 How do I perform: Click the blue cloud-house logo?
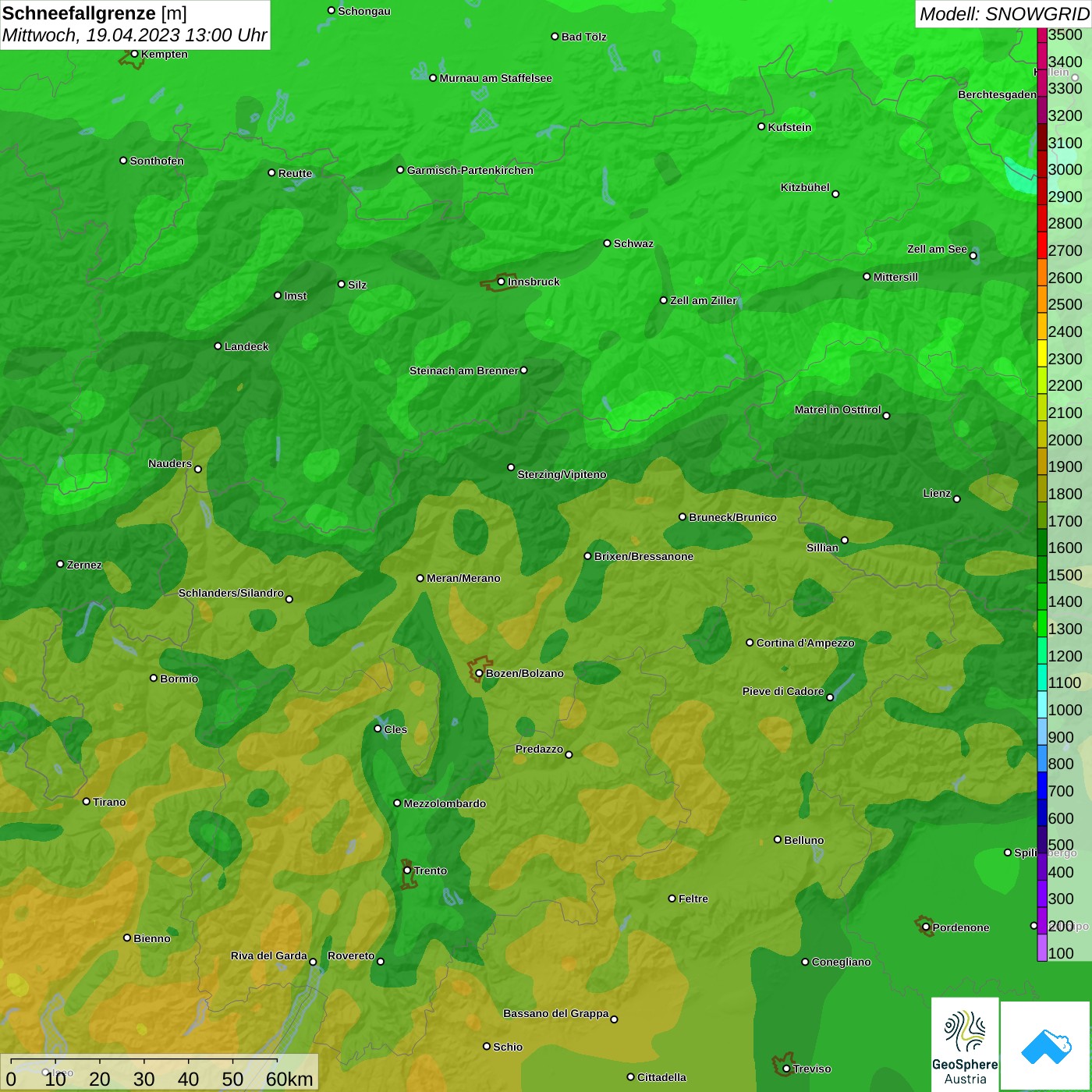click(1046, 1046)
